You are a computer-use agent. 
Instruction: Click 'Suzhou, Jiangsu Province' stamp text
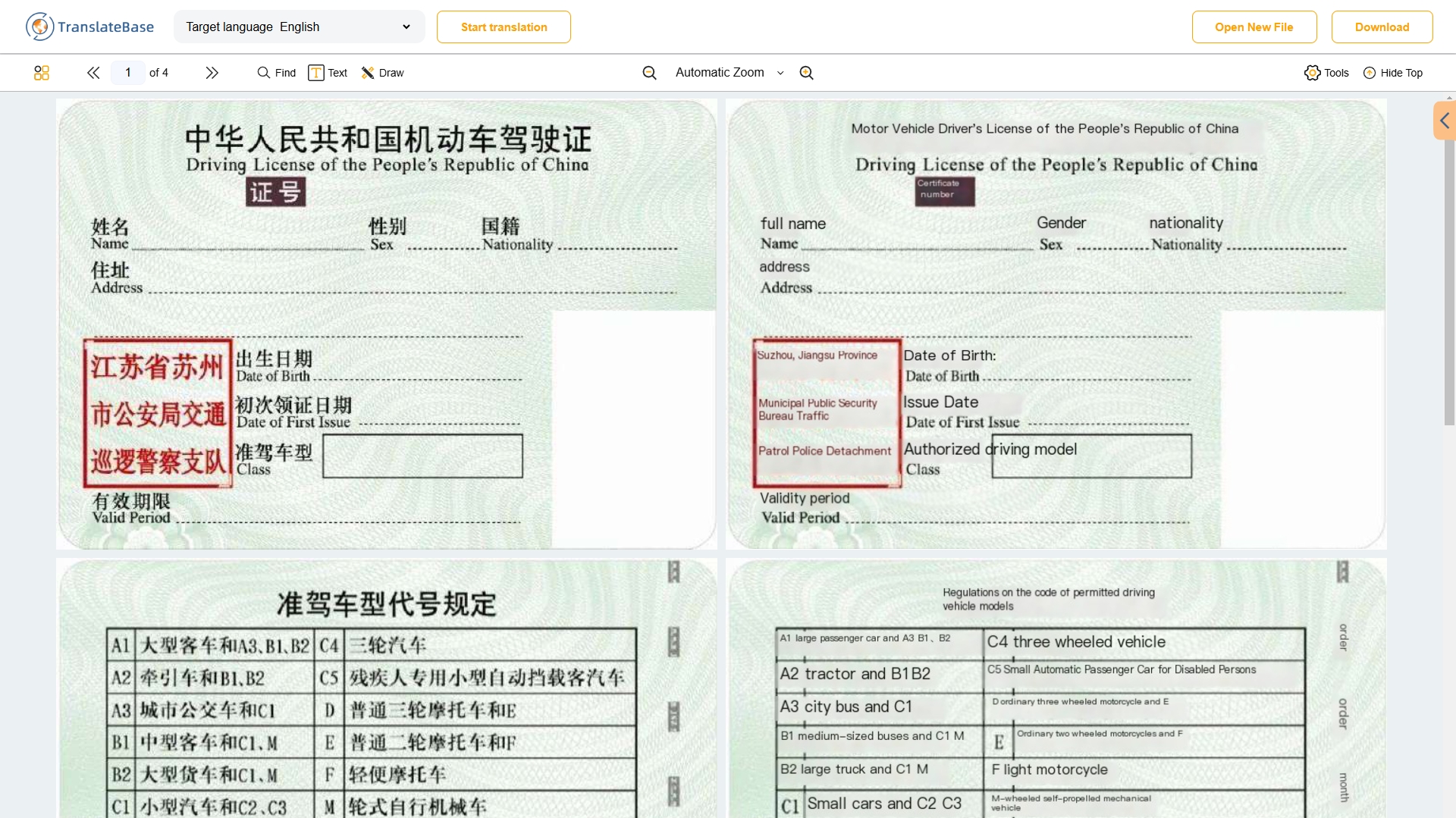pyautogui.click(x=817, y=355)
